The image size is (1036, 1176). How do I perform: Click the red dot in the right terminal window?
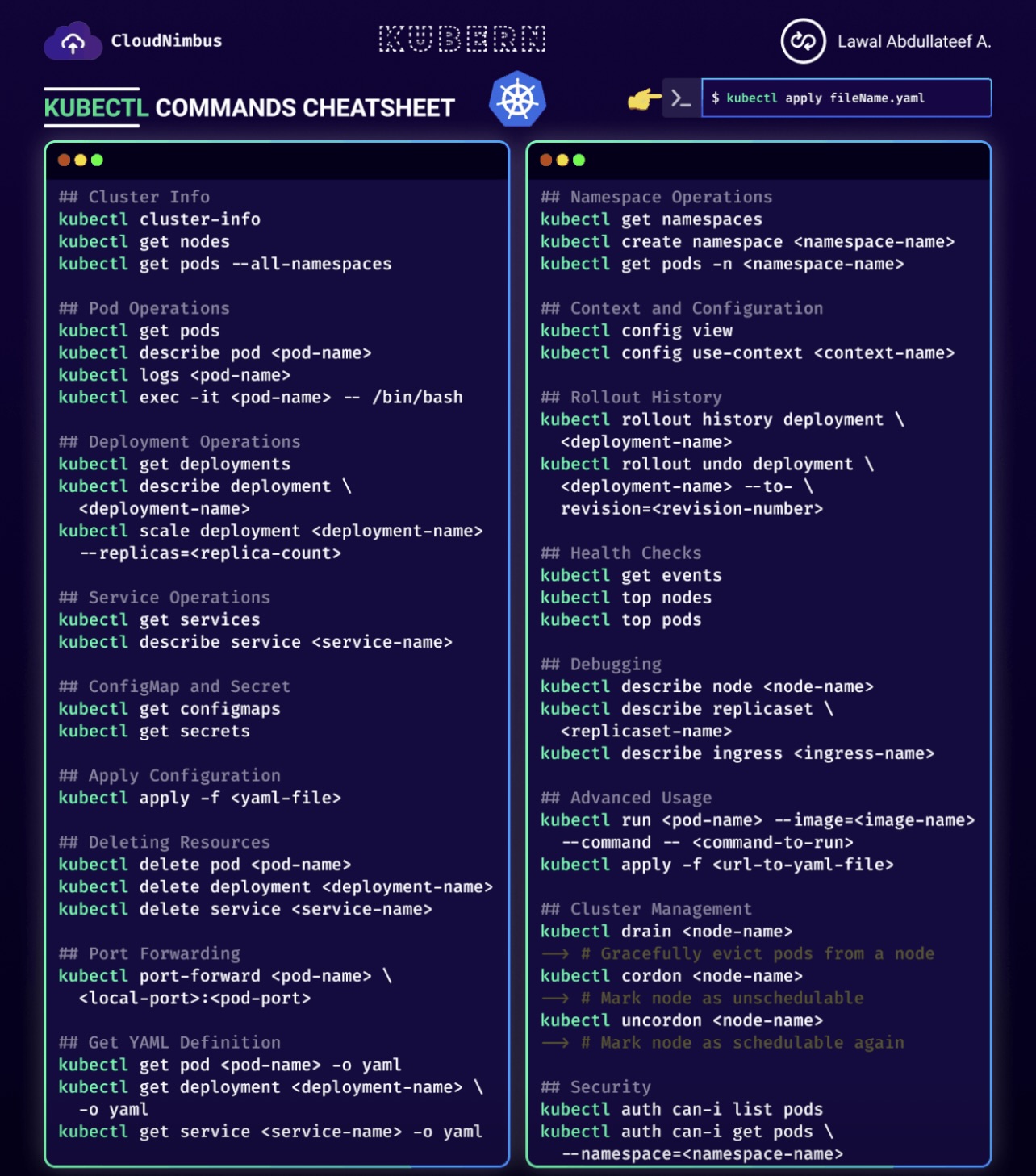pos(545,160)
